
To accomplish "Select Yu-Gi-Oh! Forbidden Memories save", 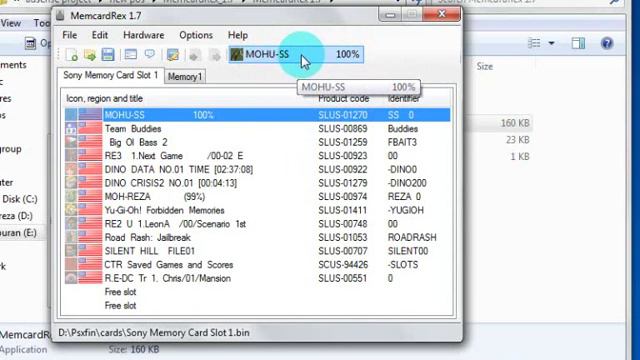I will tap(258, 210).
